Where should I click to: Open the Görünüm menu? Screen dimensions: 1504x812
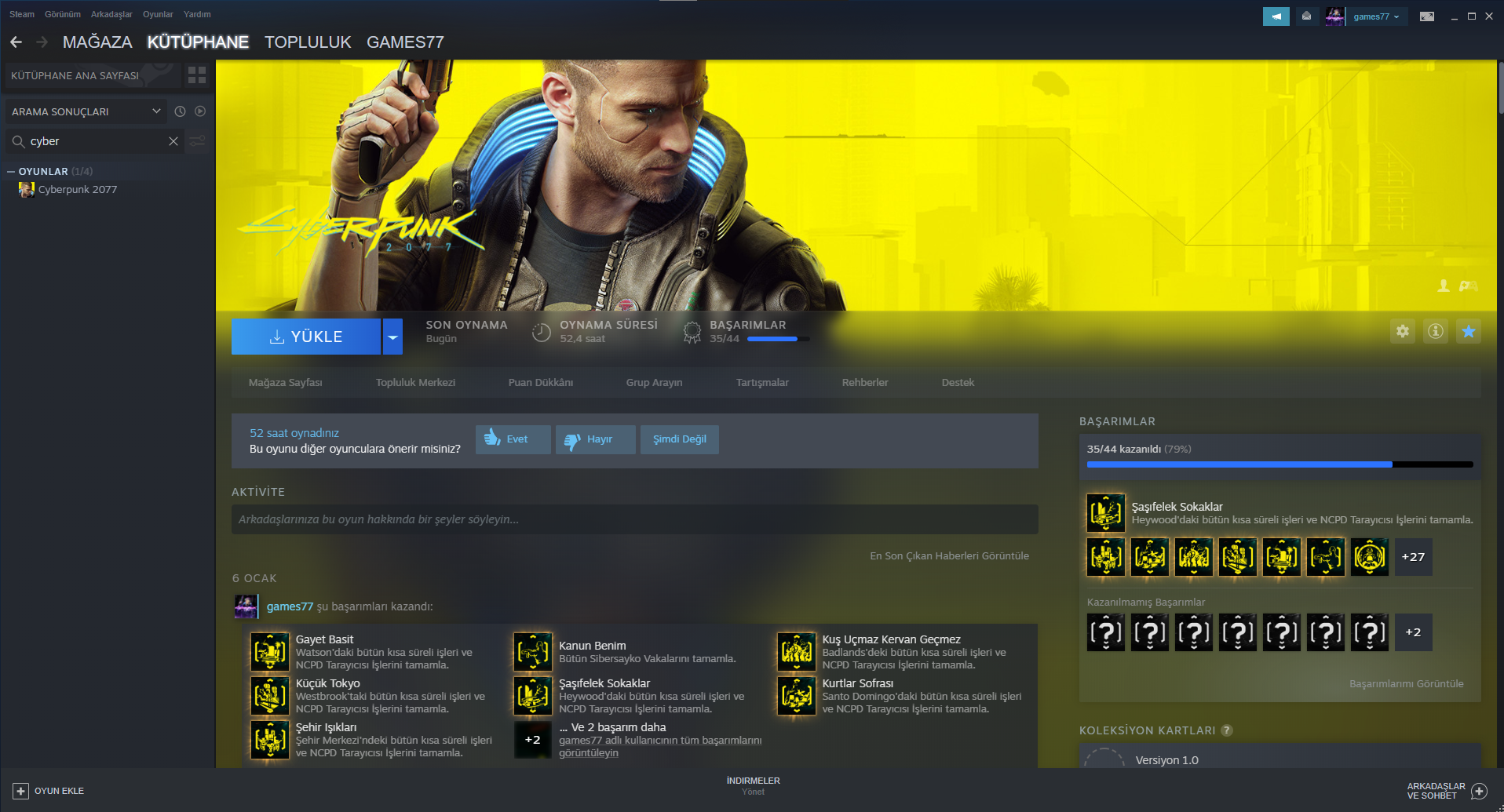63,14
